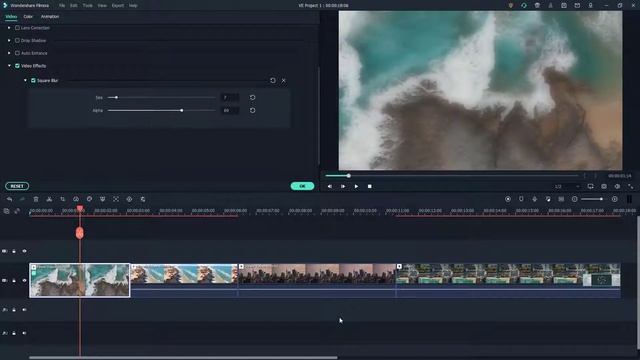Screen dimensions: 640x360
Task: Play the preview video
Action: click(x=356, y=187)
